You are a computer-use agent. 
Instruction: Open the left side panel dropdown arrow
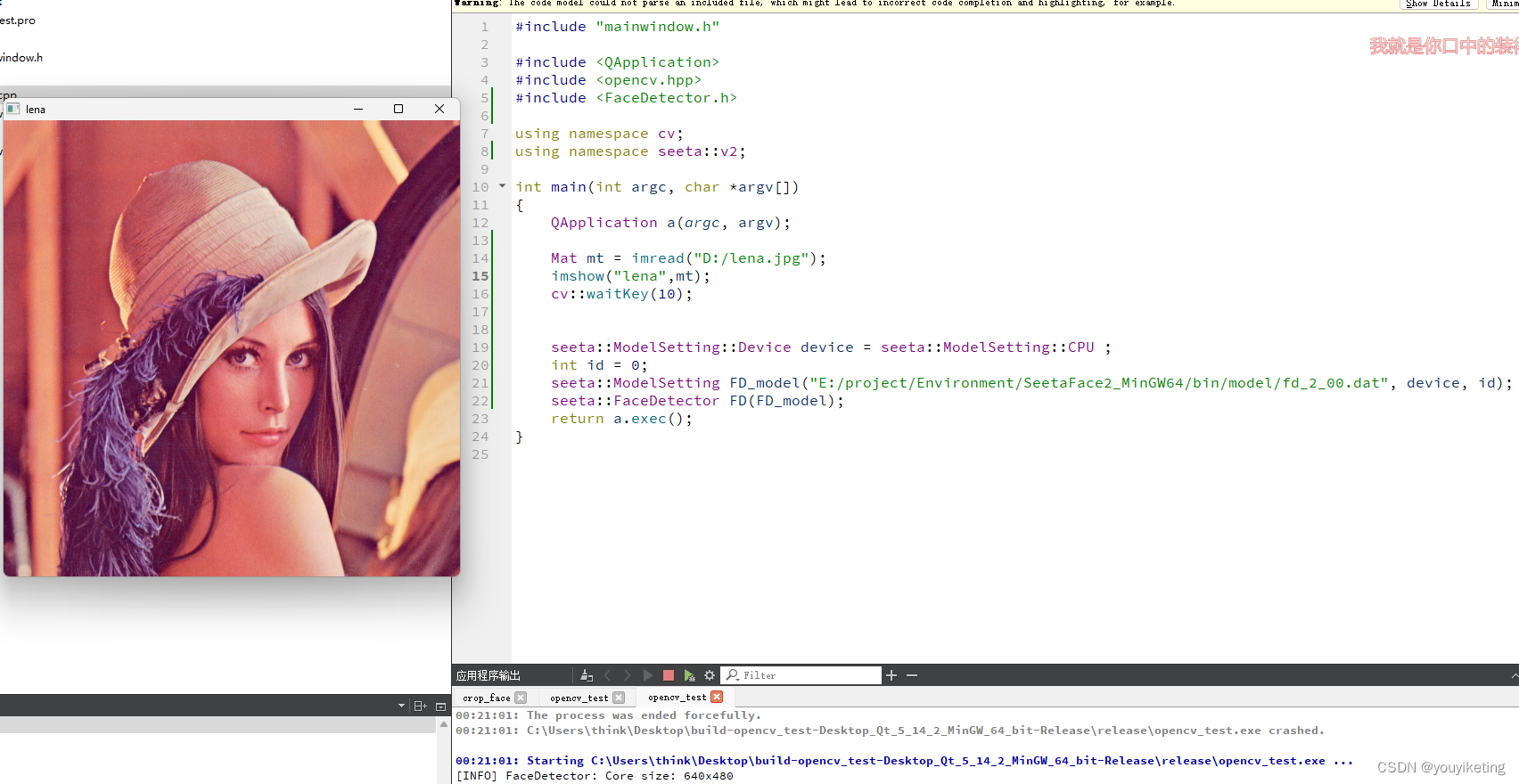401,706
